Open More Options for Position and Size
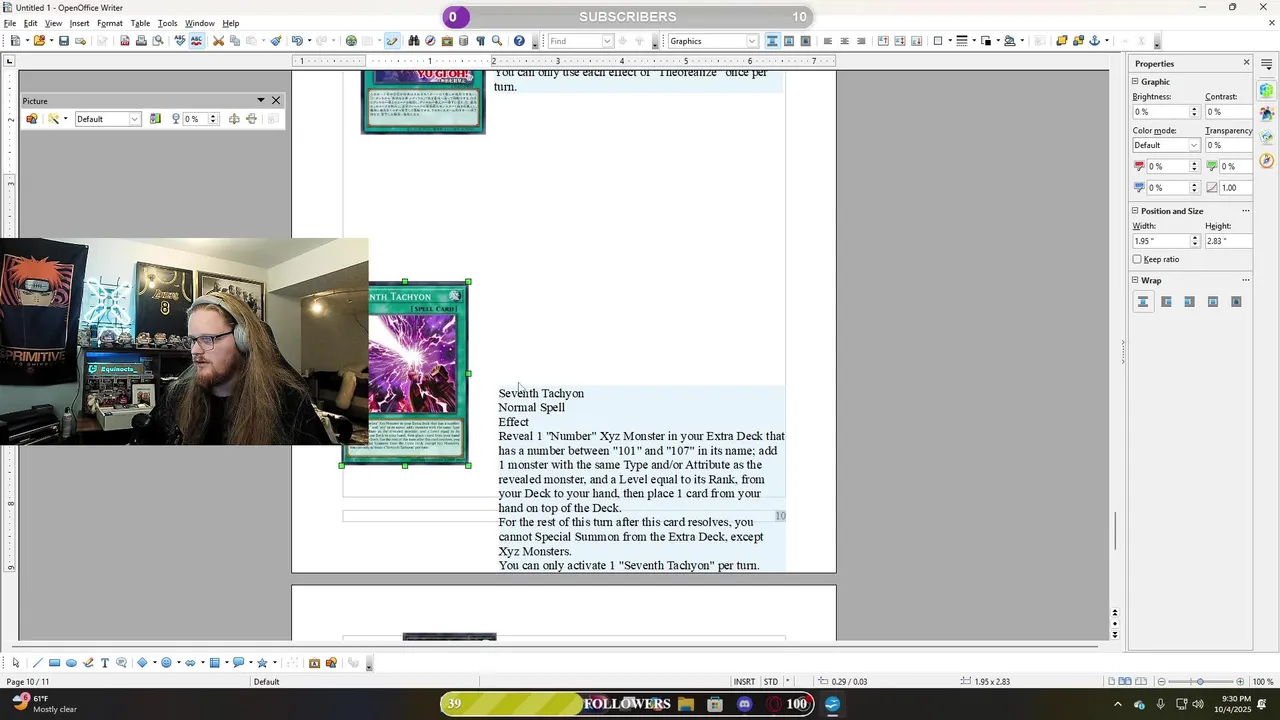 pos(1246,211)
